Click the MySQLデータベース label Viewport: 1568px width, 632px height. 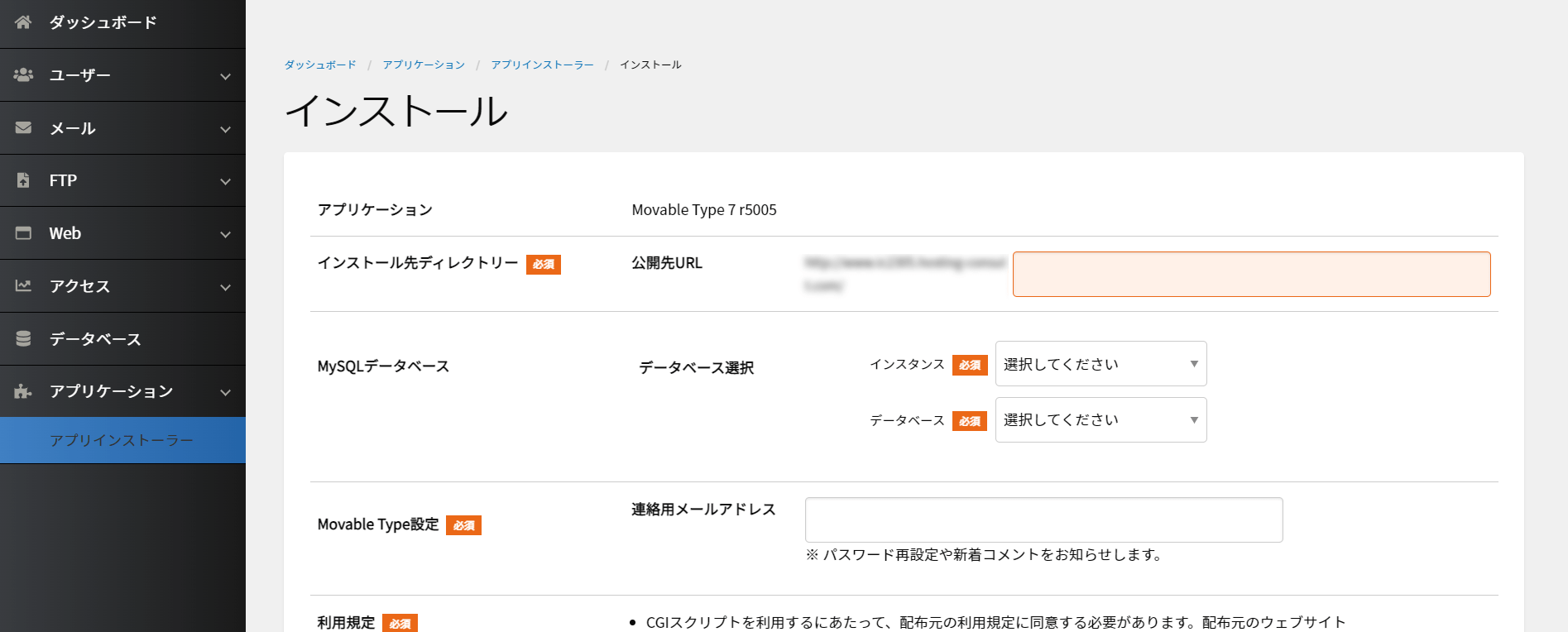[x=383, y=366]
